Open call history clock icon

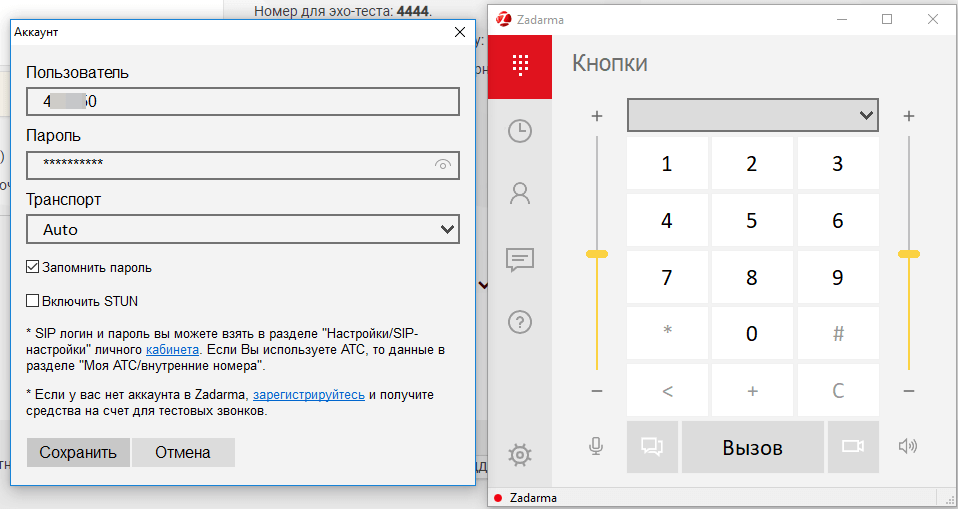519,131
